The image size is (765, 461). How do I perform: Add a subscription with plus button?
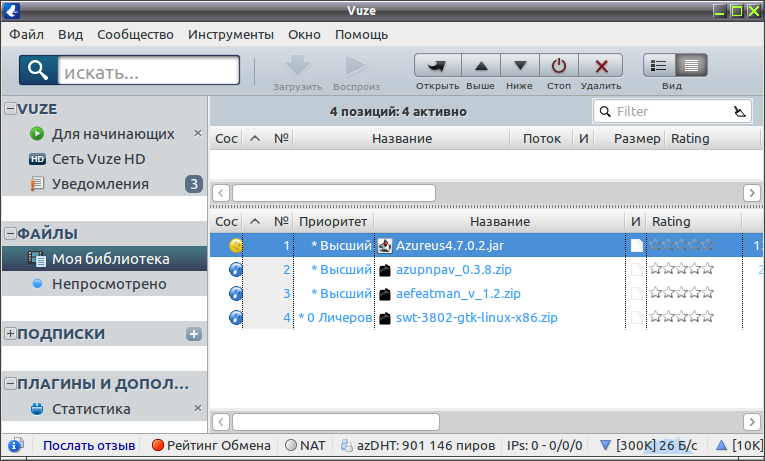click(194, 334)
